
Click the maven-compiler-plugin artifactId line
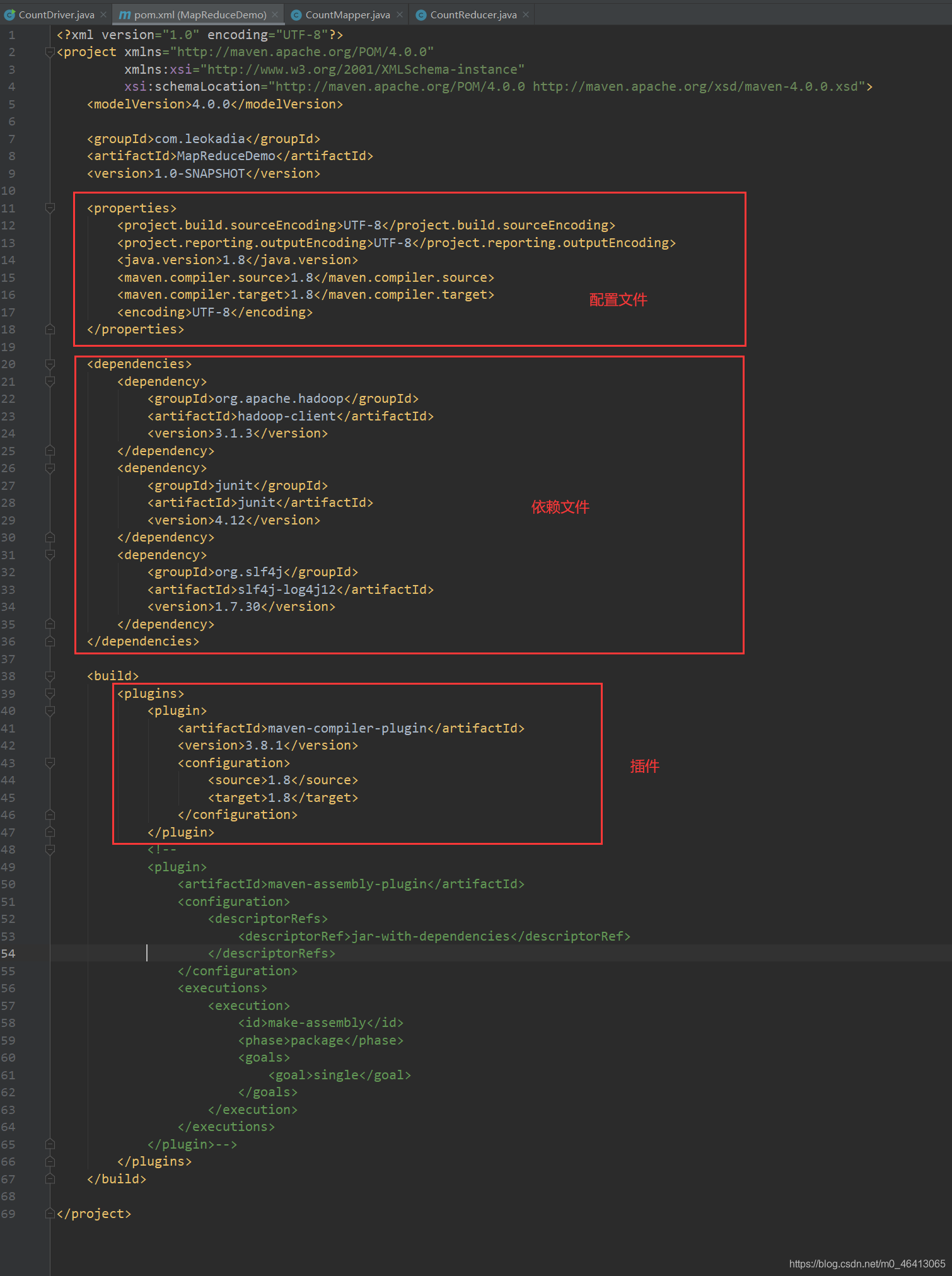351,728
